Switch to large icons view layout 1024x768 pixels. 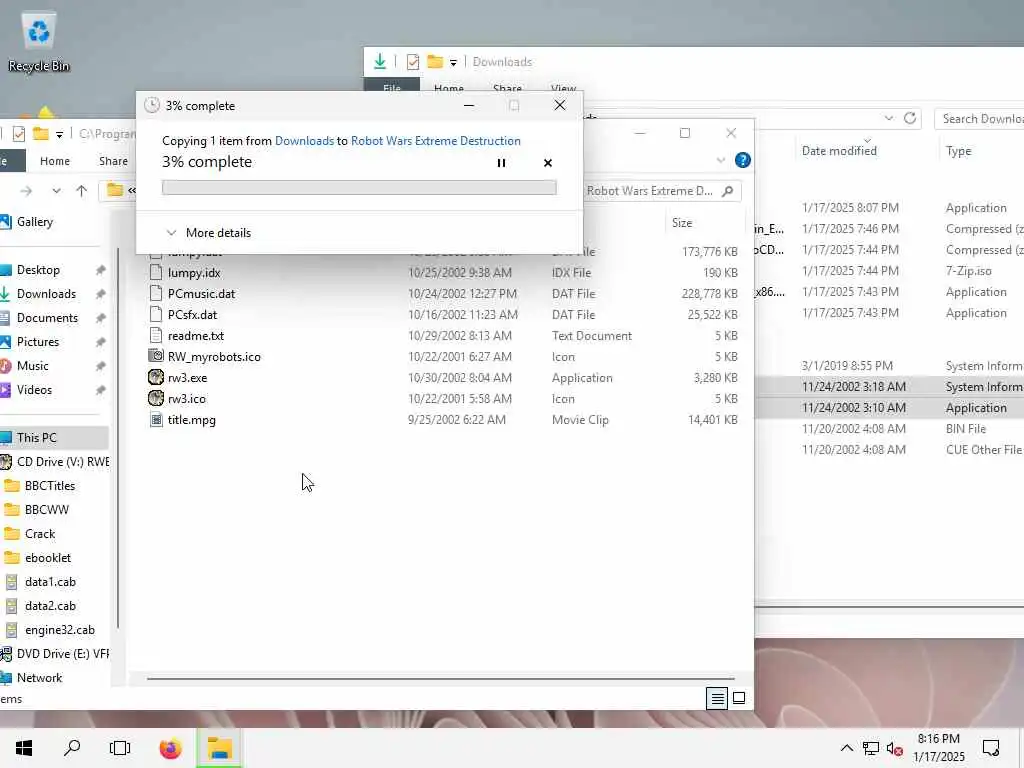tap(739, 698)
